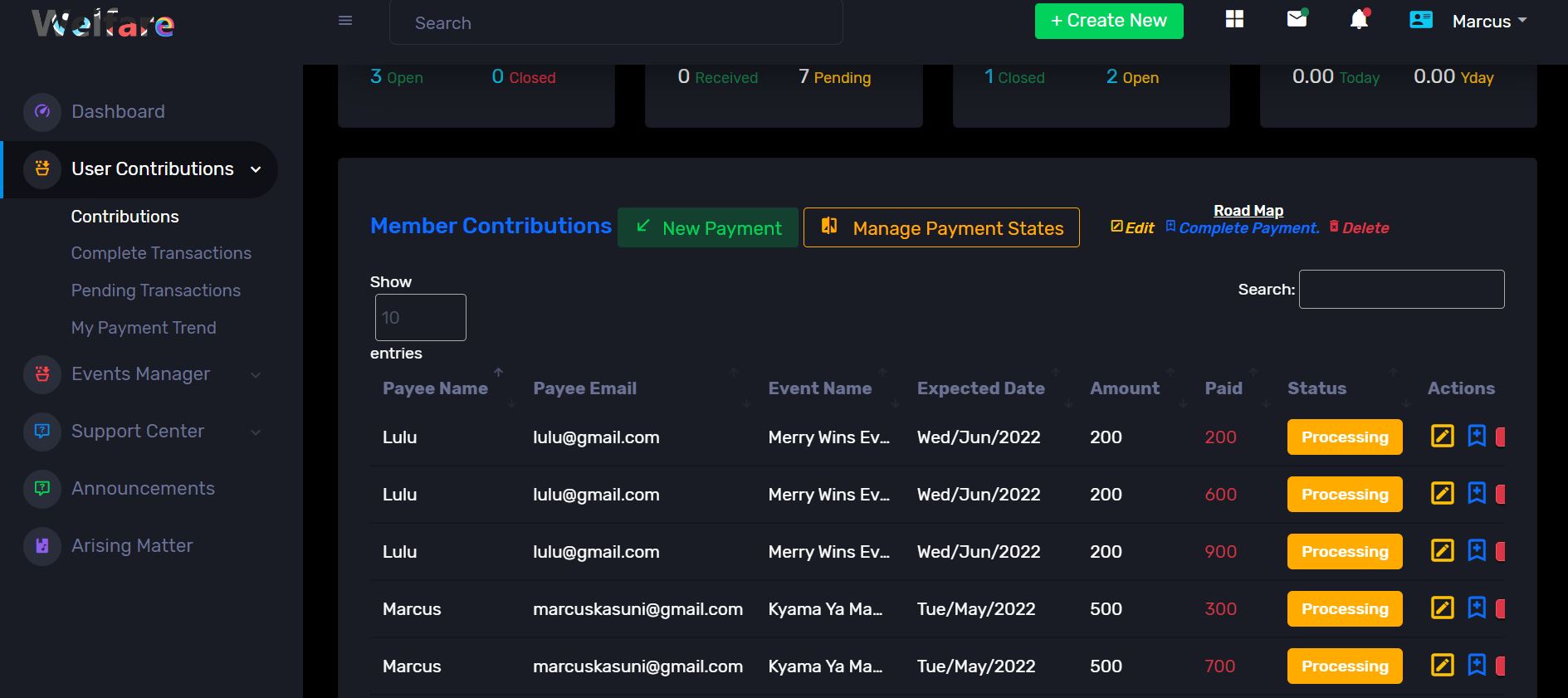
Task: Go to Complete Transactions
Action: coord(161,253)
